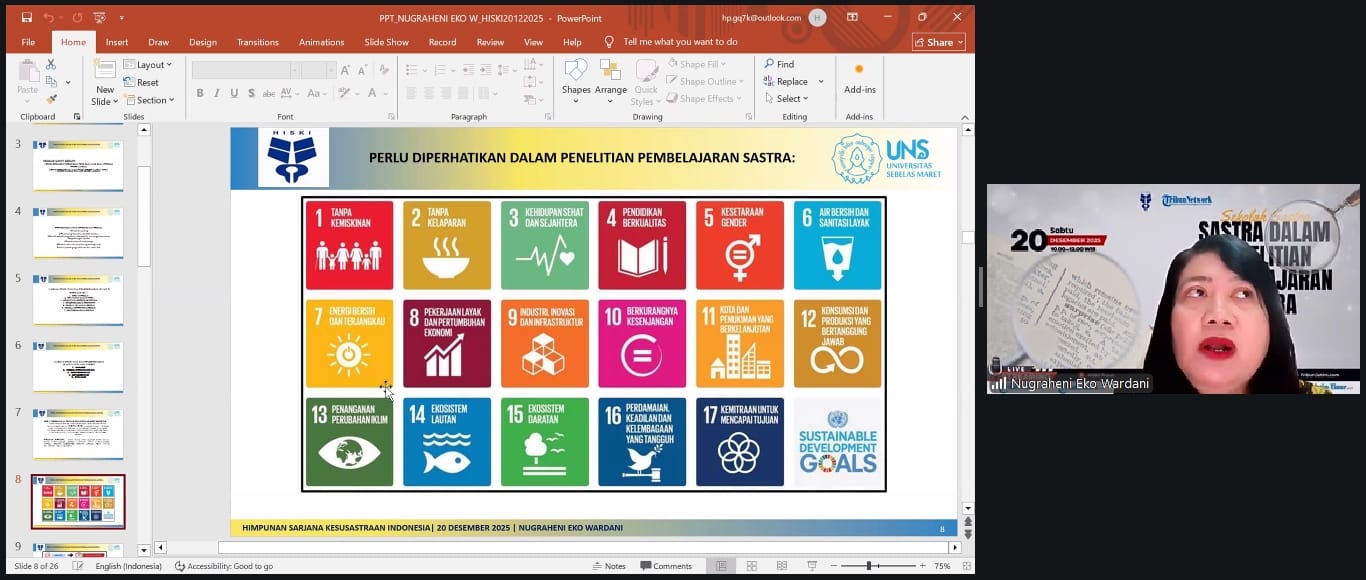Click the Cut scissors icon
This screenshot has width=1366, height=580.
click(x=51, y=64)
